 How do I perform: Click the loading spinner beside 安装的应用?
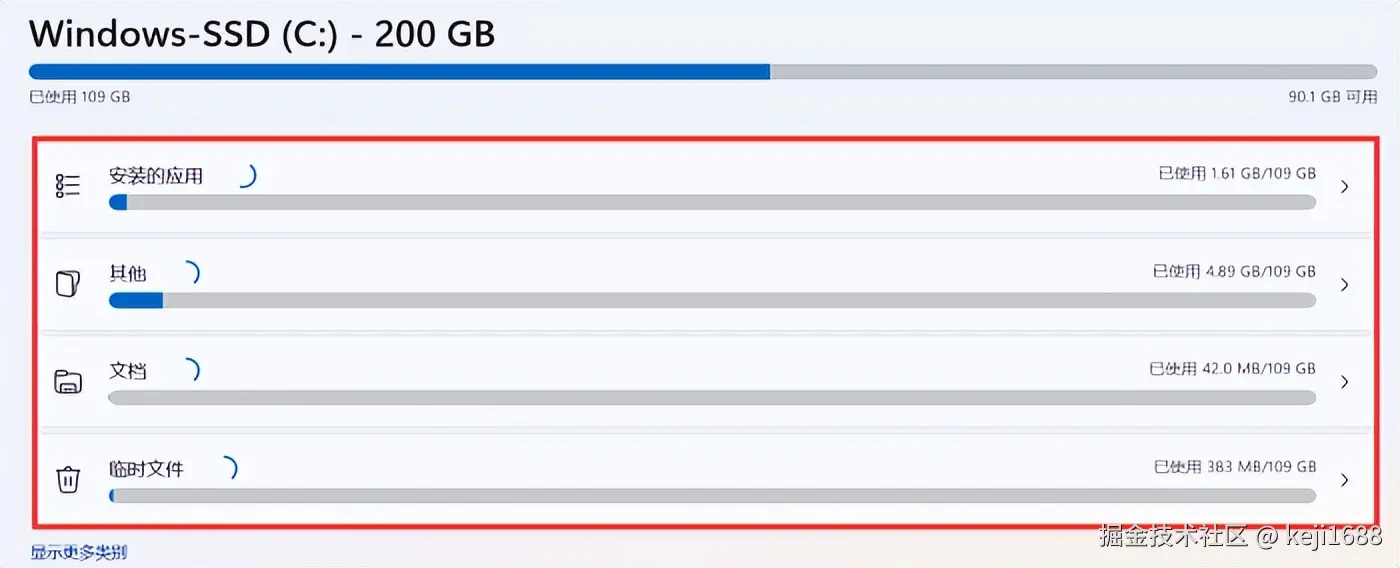coord(246,176)
